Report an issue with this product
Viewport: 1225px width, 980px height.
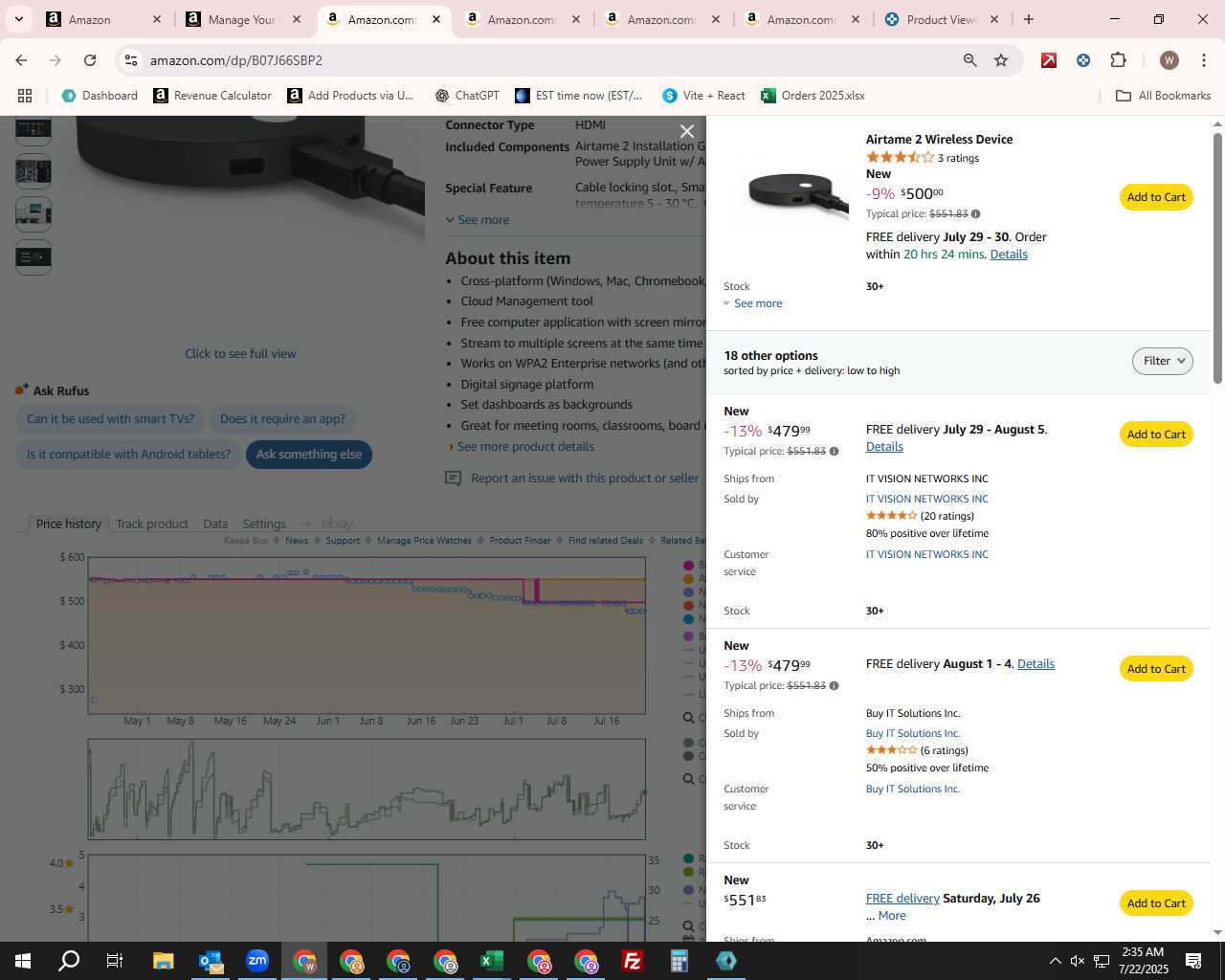click(584, 479)
